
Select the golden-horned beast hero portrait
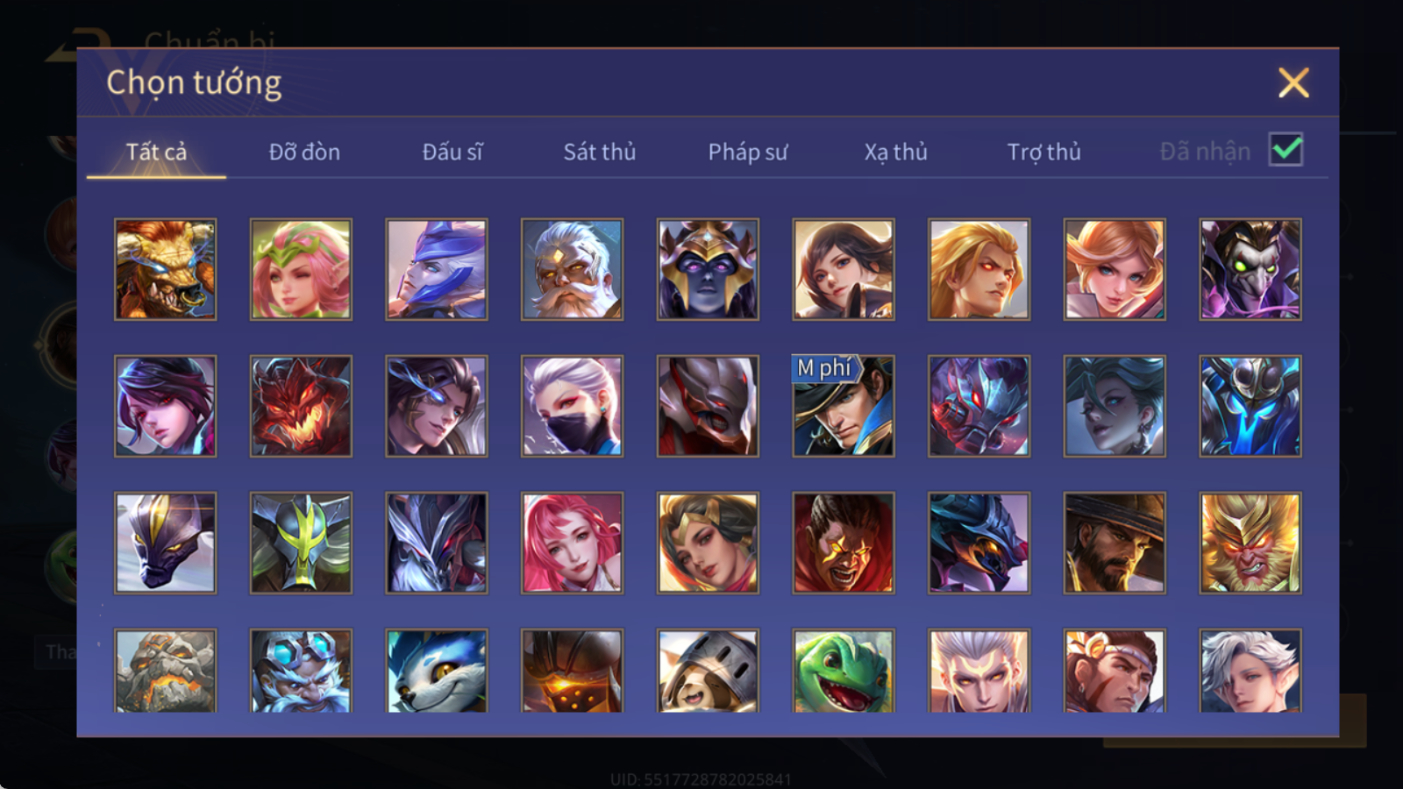tap(165, 270)
